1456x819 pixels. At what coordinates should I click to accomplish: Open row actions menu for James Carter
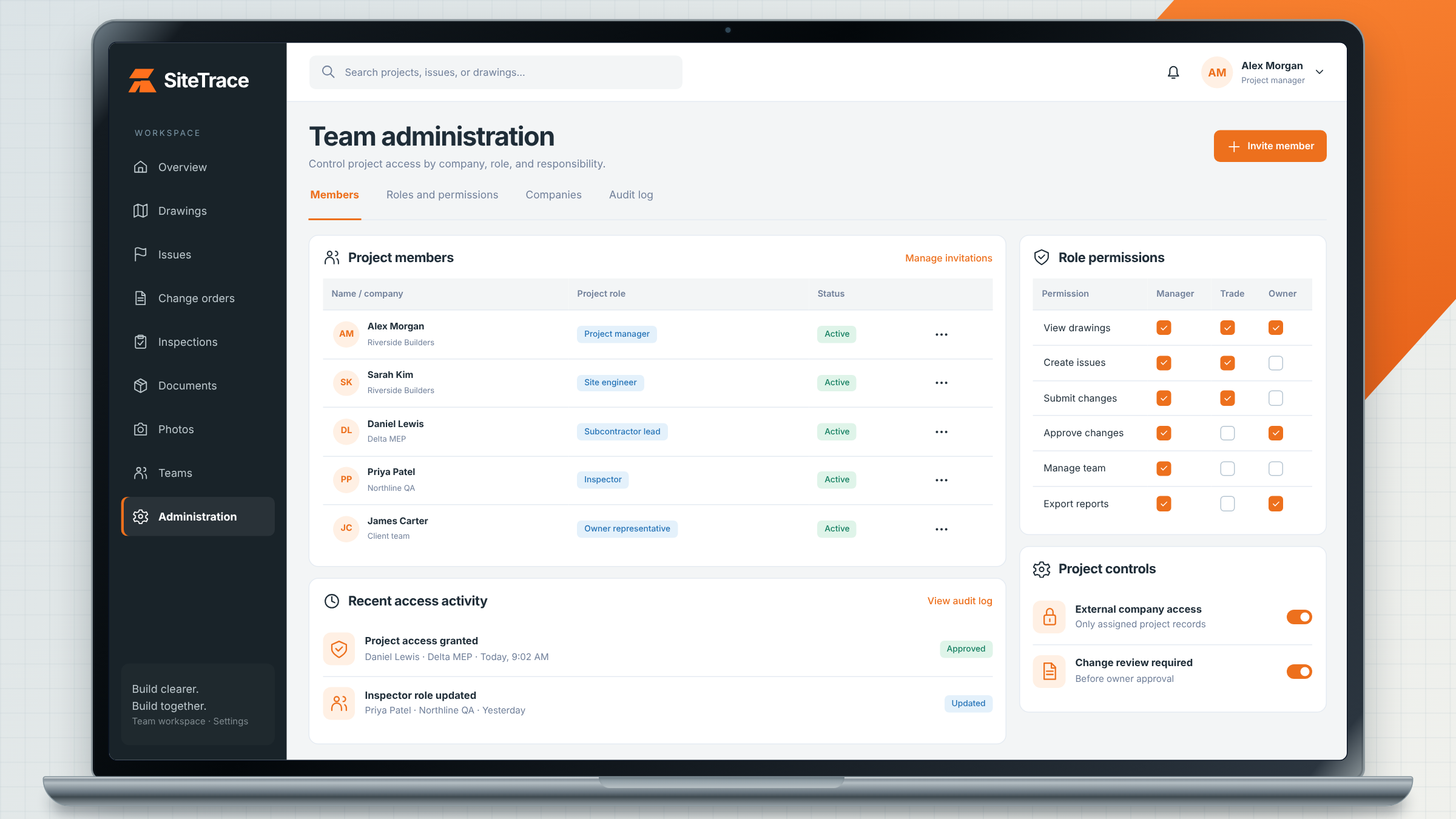pyautogui.click(x=941, y=529)
